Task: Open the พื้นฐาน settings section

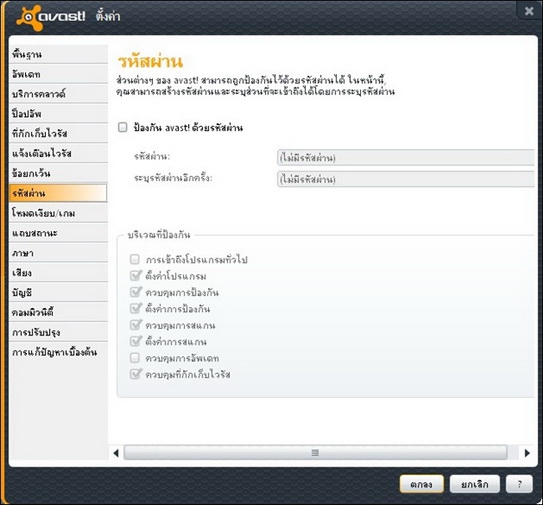Action: (58, 54)
